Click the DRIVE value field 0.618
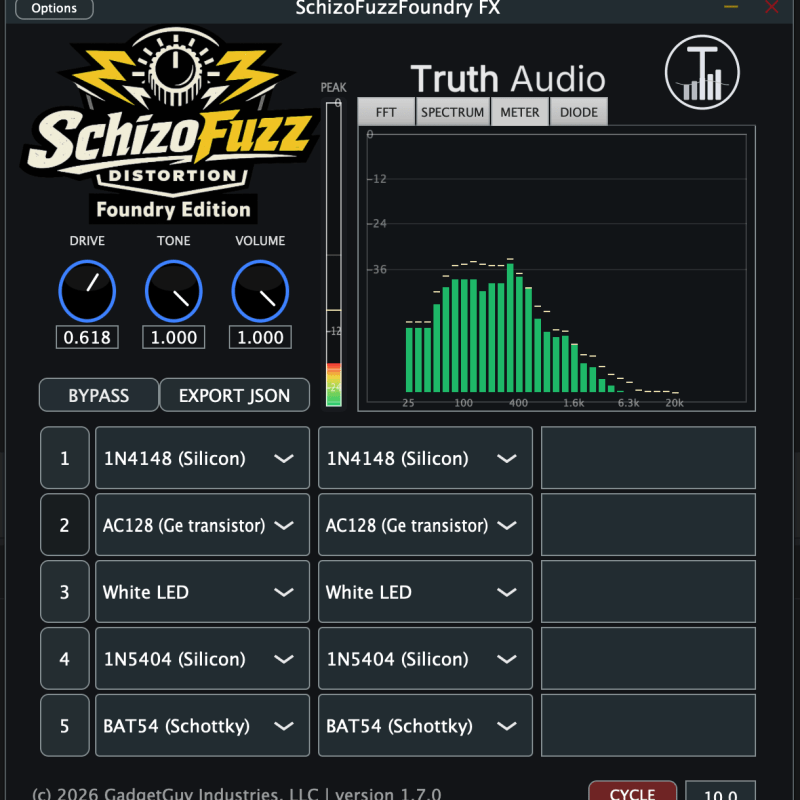The width and height of the screenshot is (800, 800). tap(87, 337)
